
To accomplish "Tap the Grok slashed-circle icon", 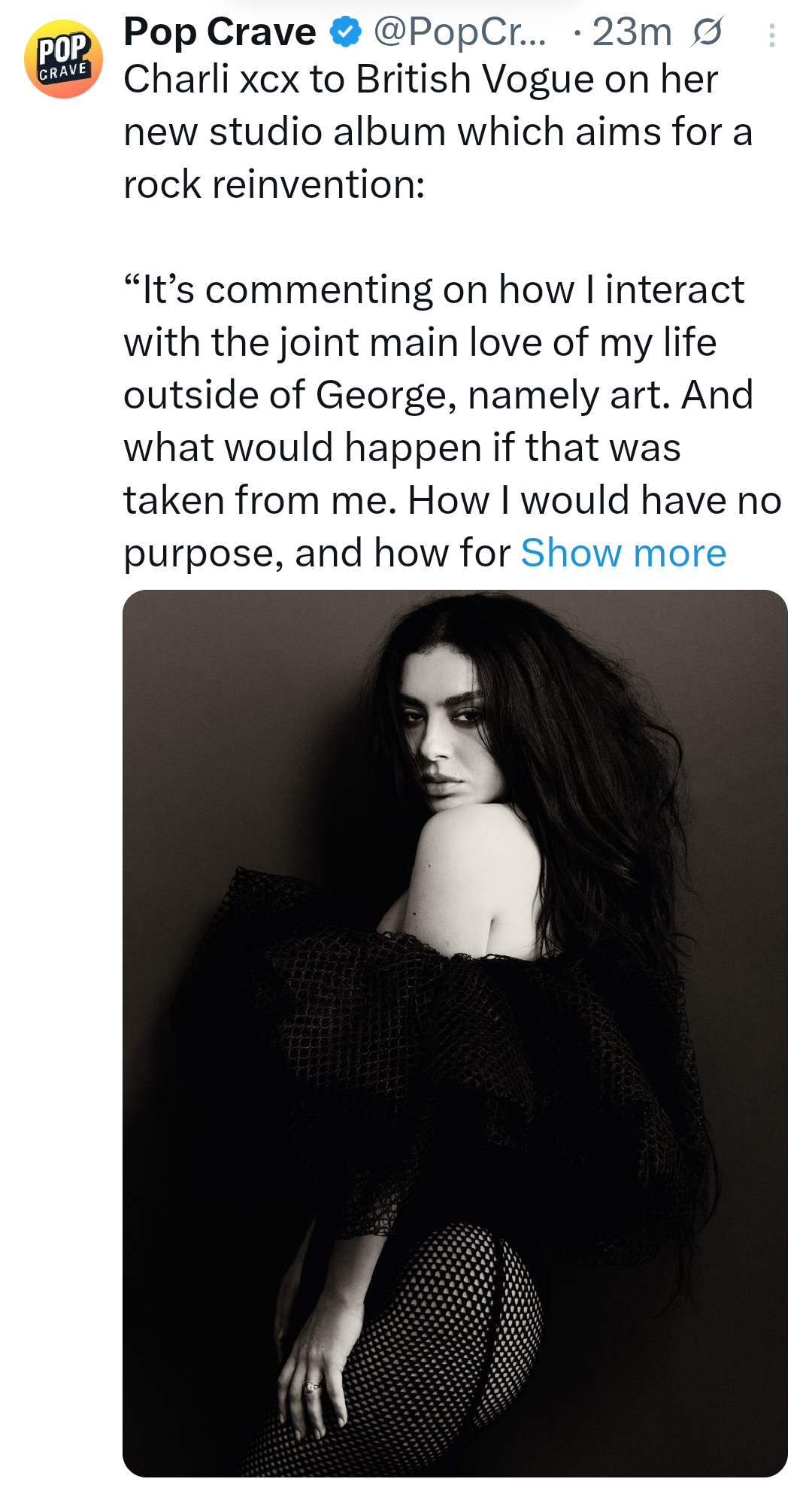I will (x=707, y=32).
